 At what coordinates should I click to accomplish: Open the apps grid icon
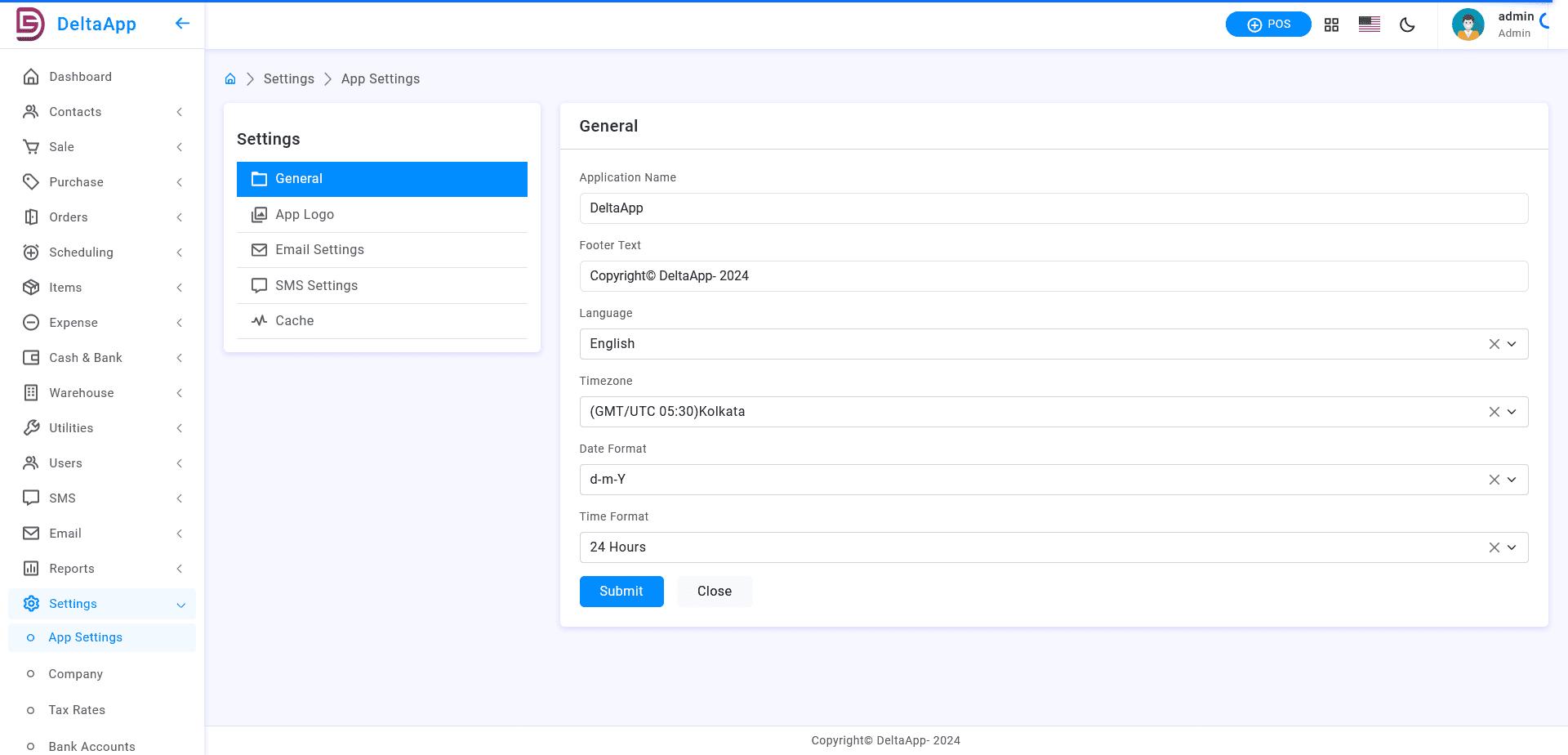(x=1331, y=25)
